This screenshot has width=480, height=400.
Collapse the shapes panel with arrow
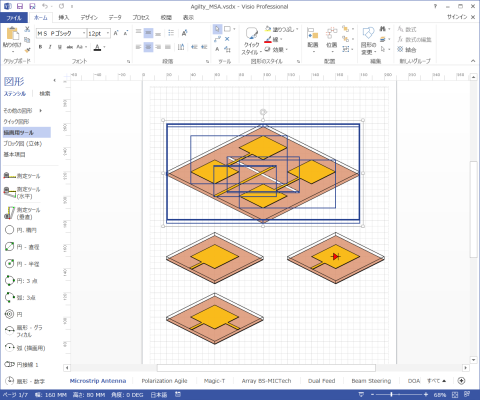[54, 80]
